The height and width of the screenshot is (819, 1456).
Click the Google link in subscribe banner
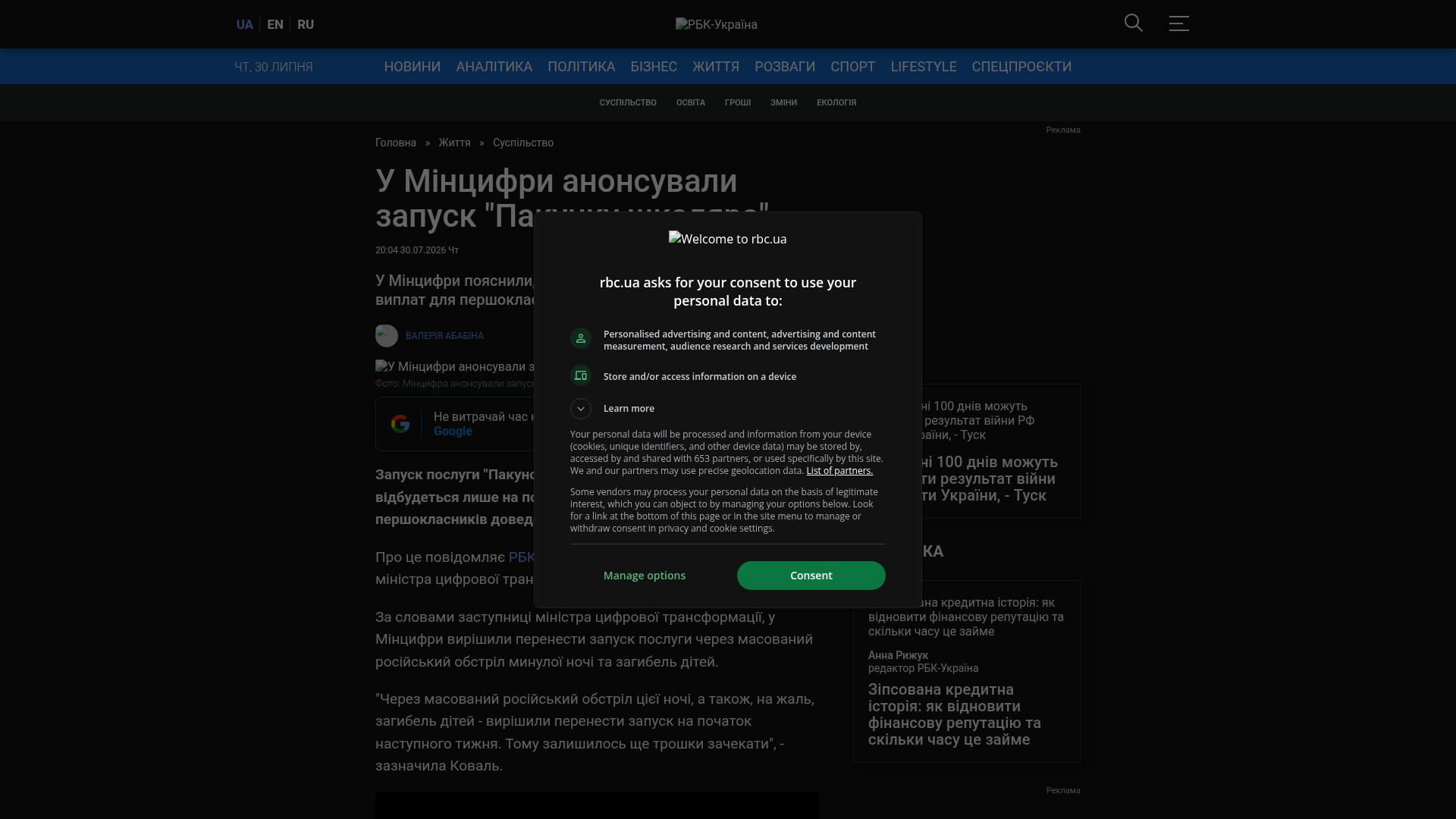[x=453, y=431]
